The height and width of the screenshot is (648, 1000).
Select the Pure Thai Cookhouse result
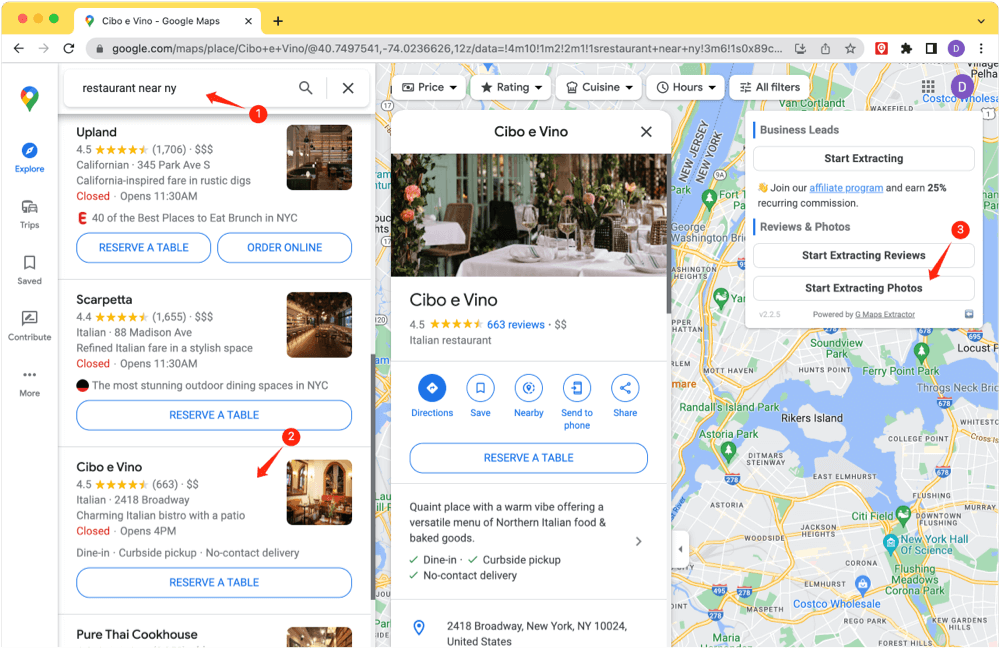point(136,635)
